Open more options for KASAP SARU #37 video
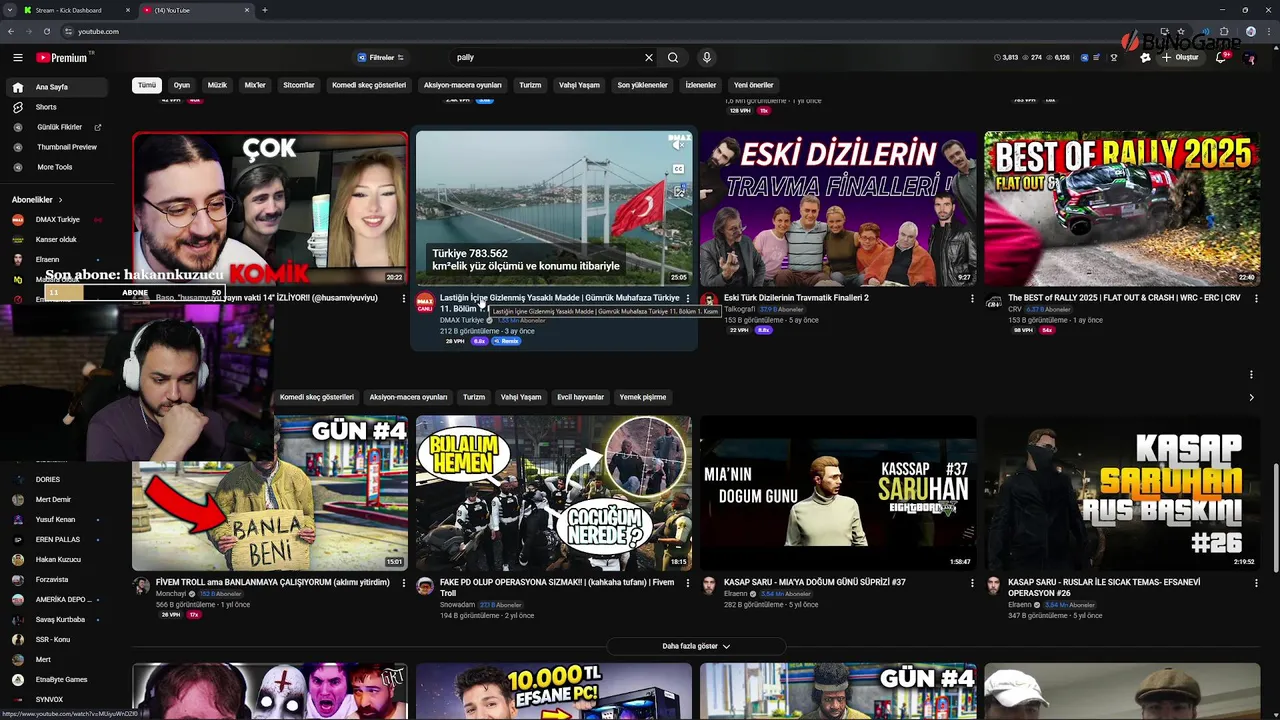The height and width of the screenshot is (720, 1280). click(972, 582)
